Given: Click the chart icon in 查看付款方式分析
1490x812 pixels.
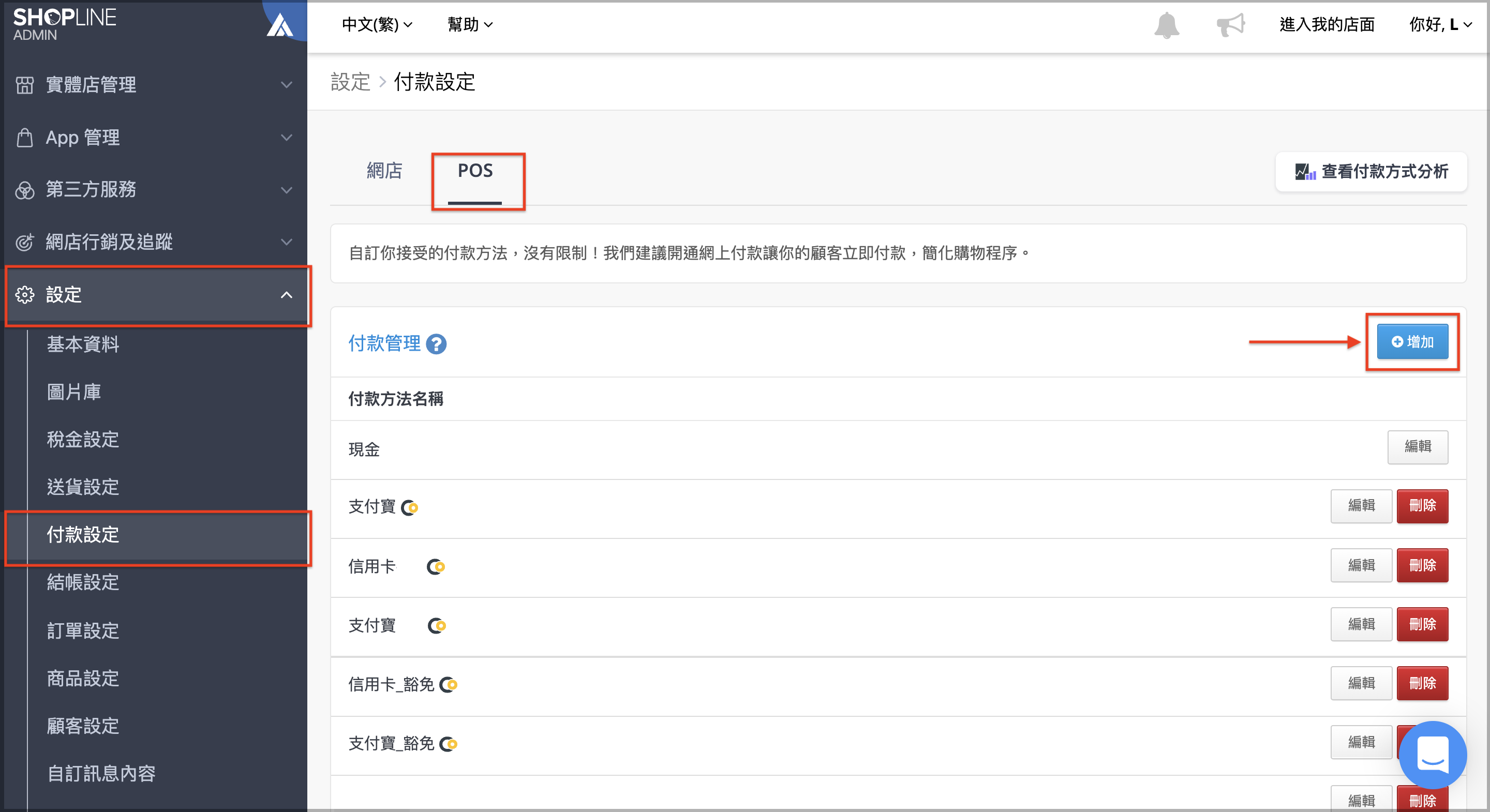Looking at the screenshot, I should click(1305, 172).
